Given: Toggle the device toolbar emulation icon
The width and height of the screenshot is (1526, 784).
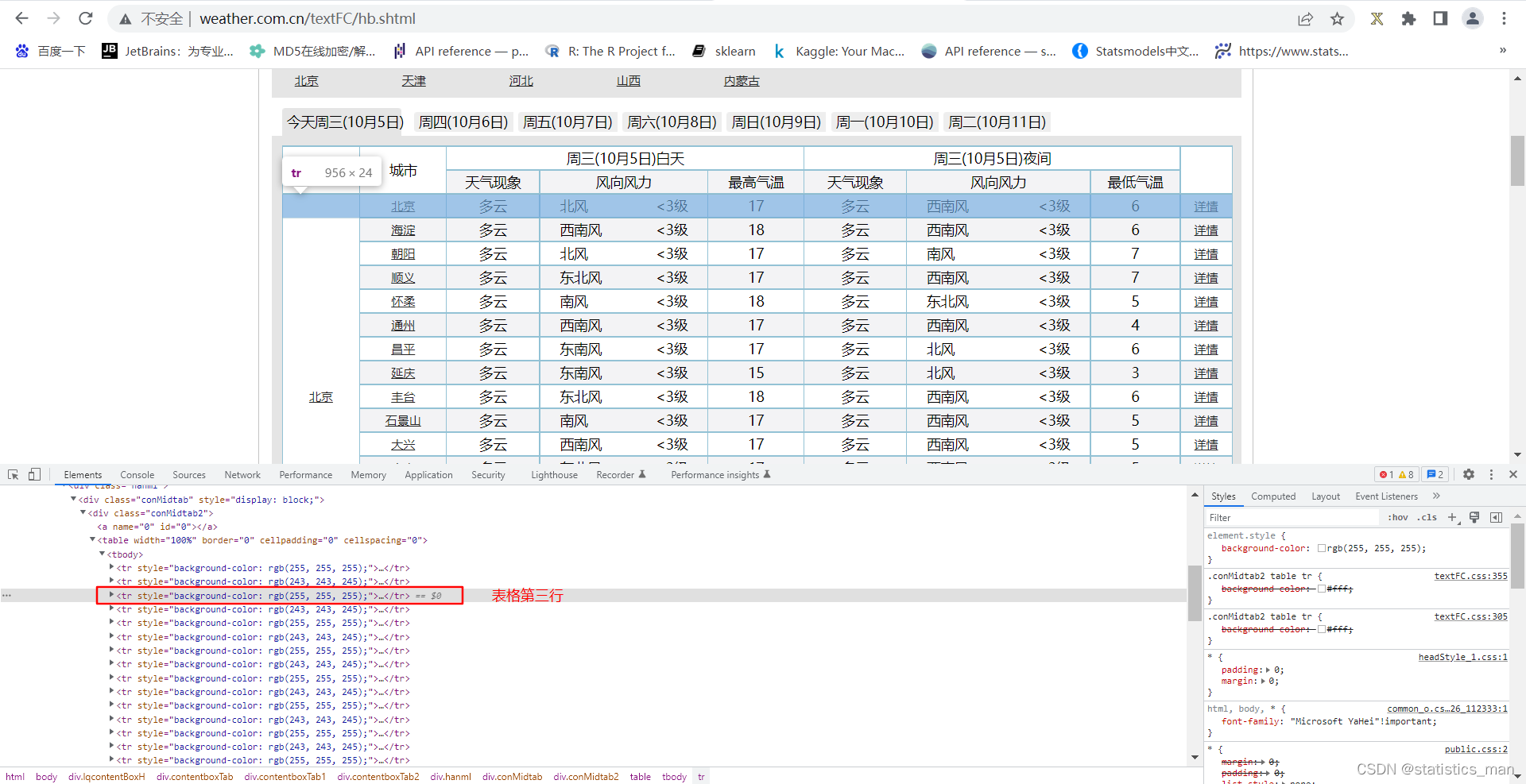Looking at the screenshot, I should (33, 474).
